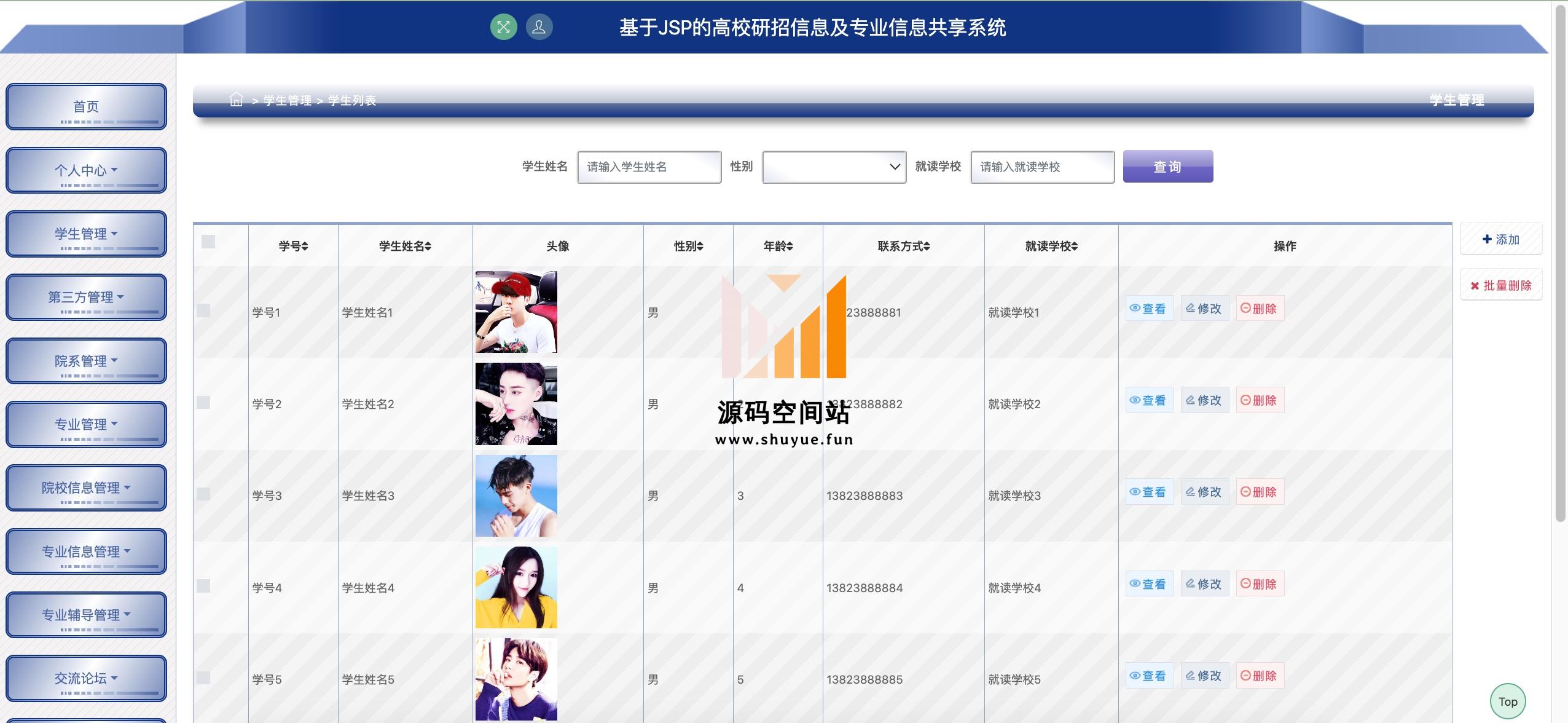Click the 添加 add button
The height and width of the screenshot is (723, 1568).
pyautogui.click(x=1501, y=239)
